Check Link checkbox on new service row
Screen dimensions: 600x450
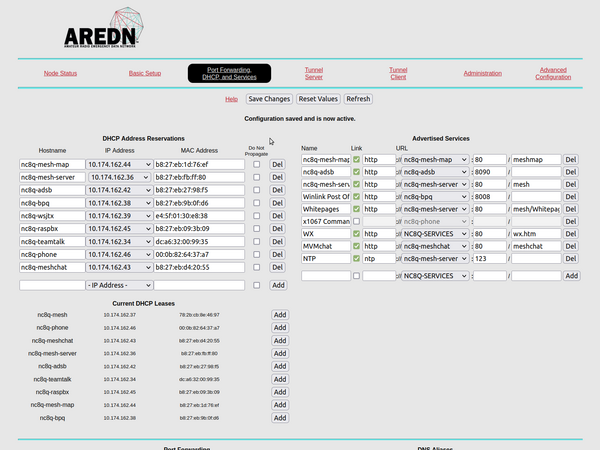click(356, 276)
